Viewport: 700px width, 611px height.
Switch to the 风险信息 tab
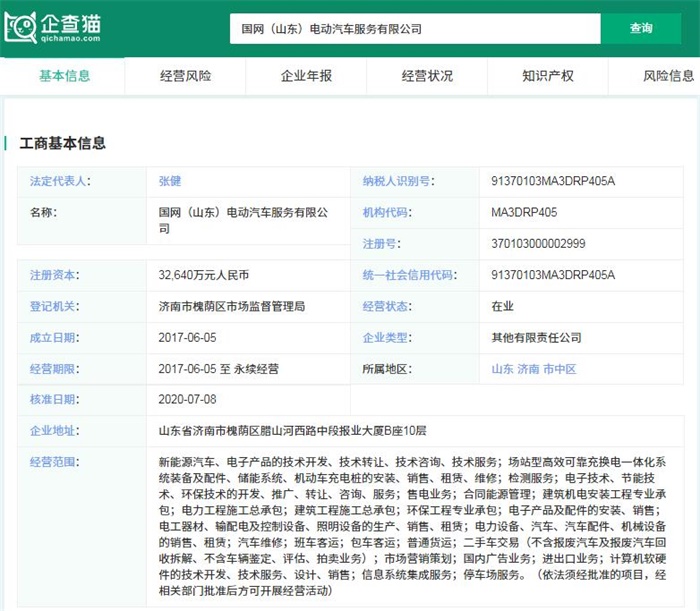[668, 76]
